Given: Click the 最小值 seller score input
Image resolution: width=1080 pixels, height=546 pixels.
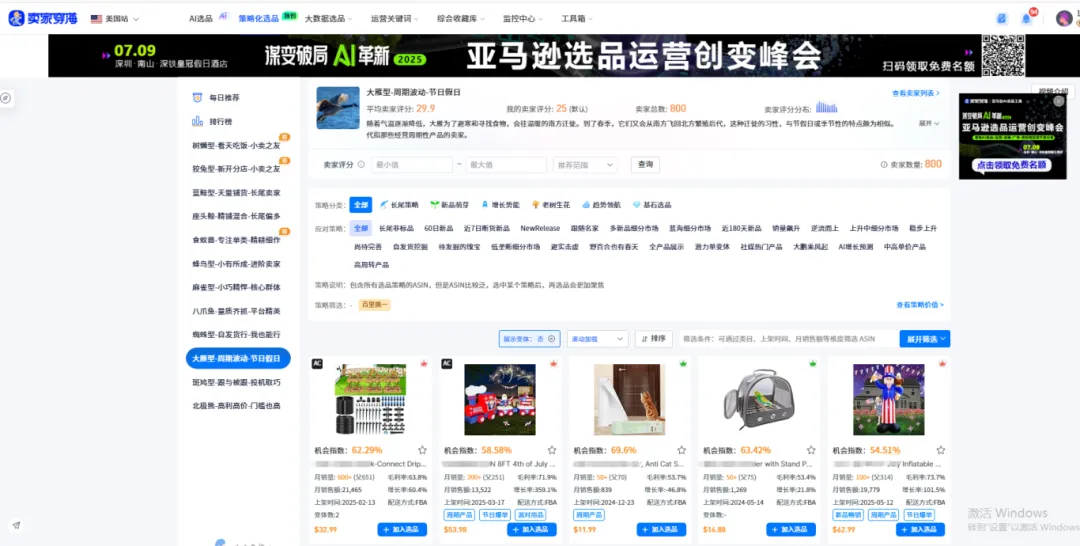Looking at the screenshot, I should (411, 165).
